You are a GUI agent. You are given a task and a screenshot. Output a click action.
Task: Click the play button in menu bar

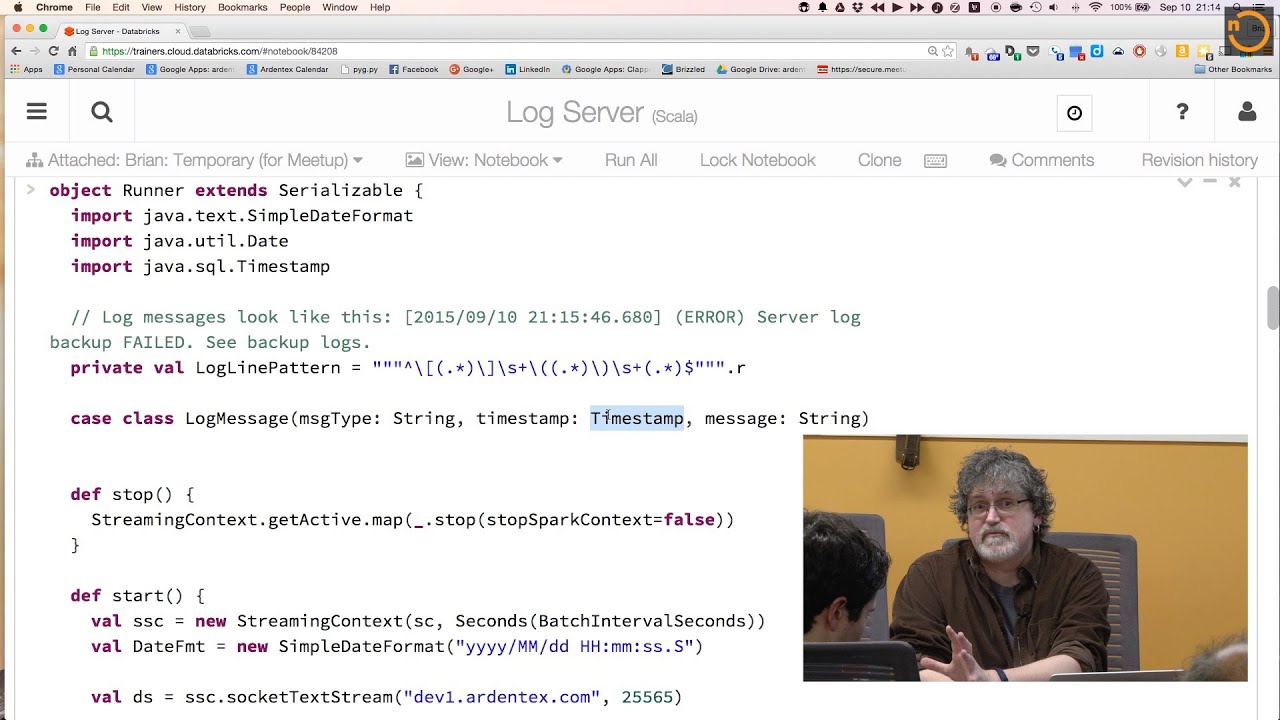click(897, 7)
